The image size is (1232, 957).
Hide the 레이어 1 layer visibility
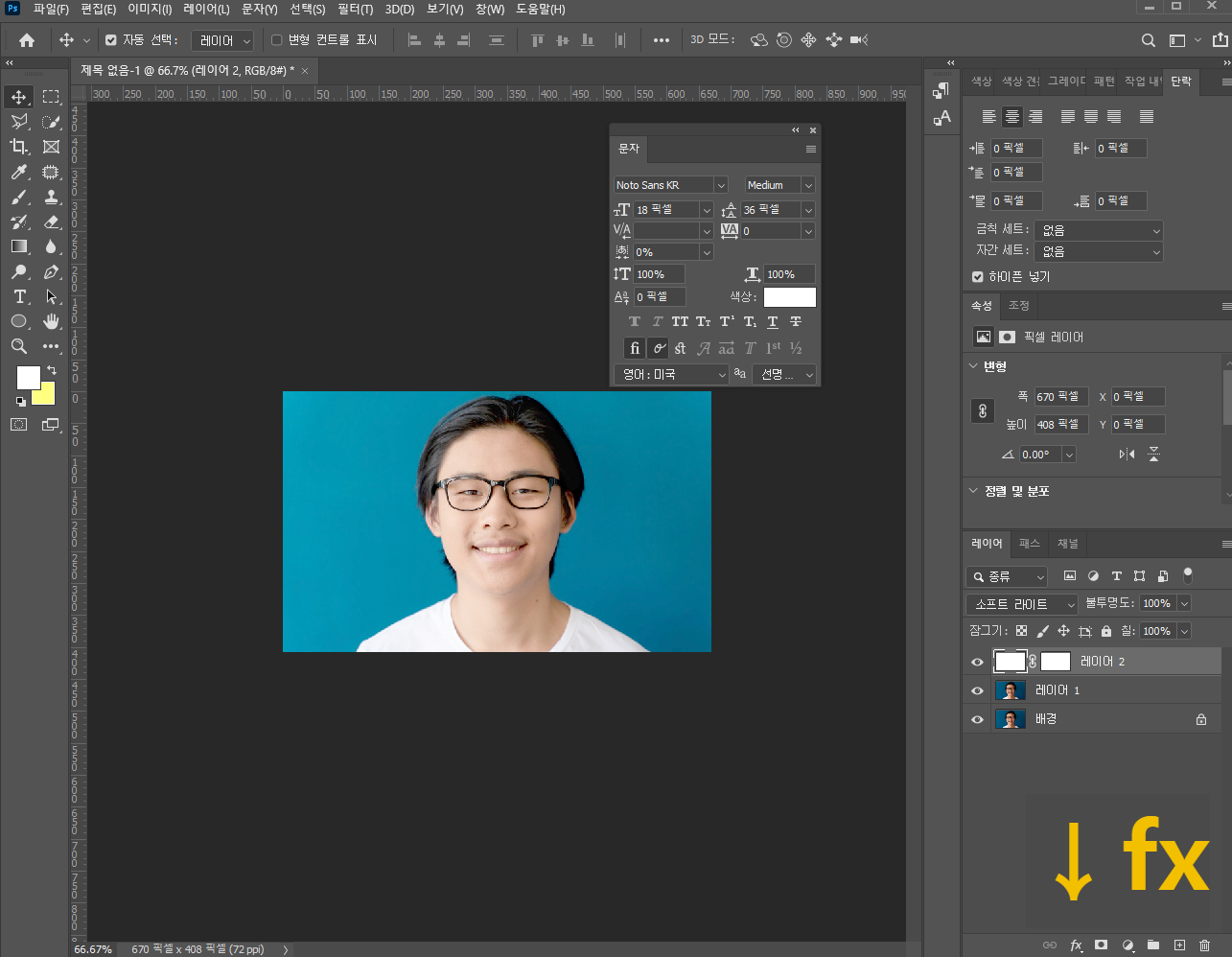pyautogui.click(x=977, y=690)
